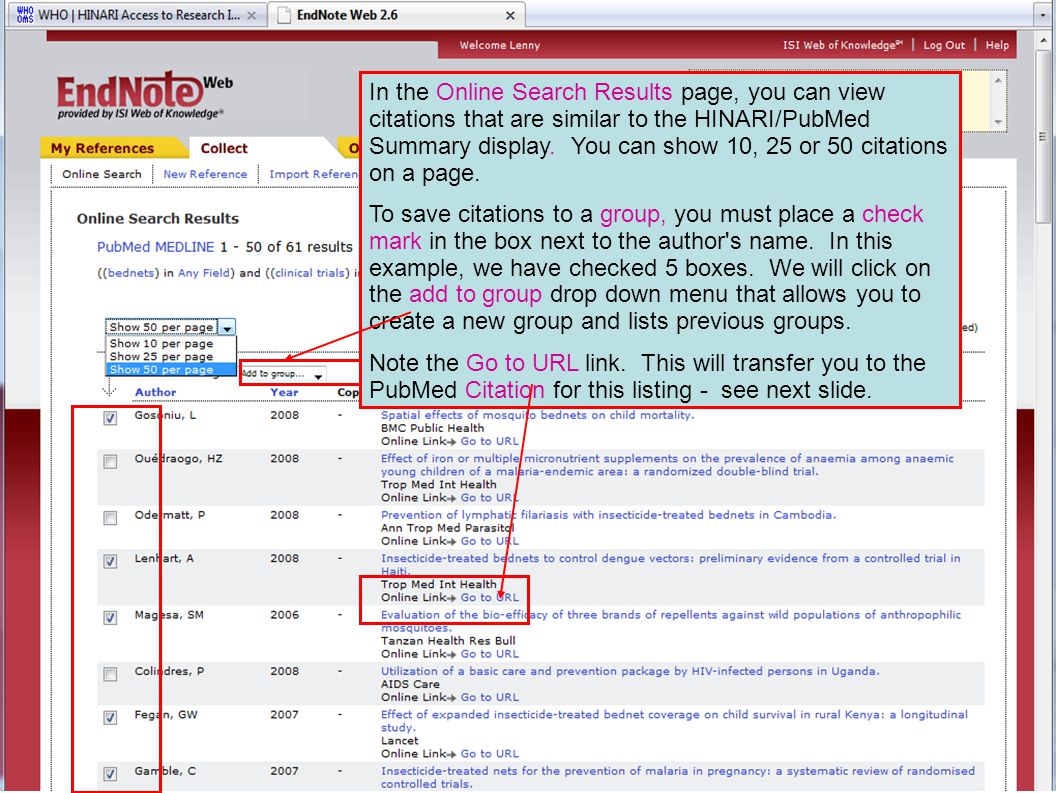The width and height of the screenshot is (1058, 793).
Task: Go to URL for AIDS Care citation
Action: tap(490, 697)
